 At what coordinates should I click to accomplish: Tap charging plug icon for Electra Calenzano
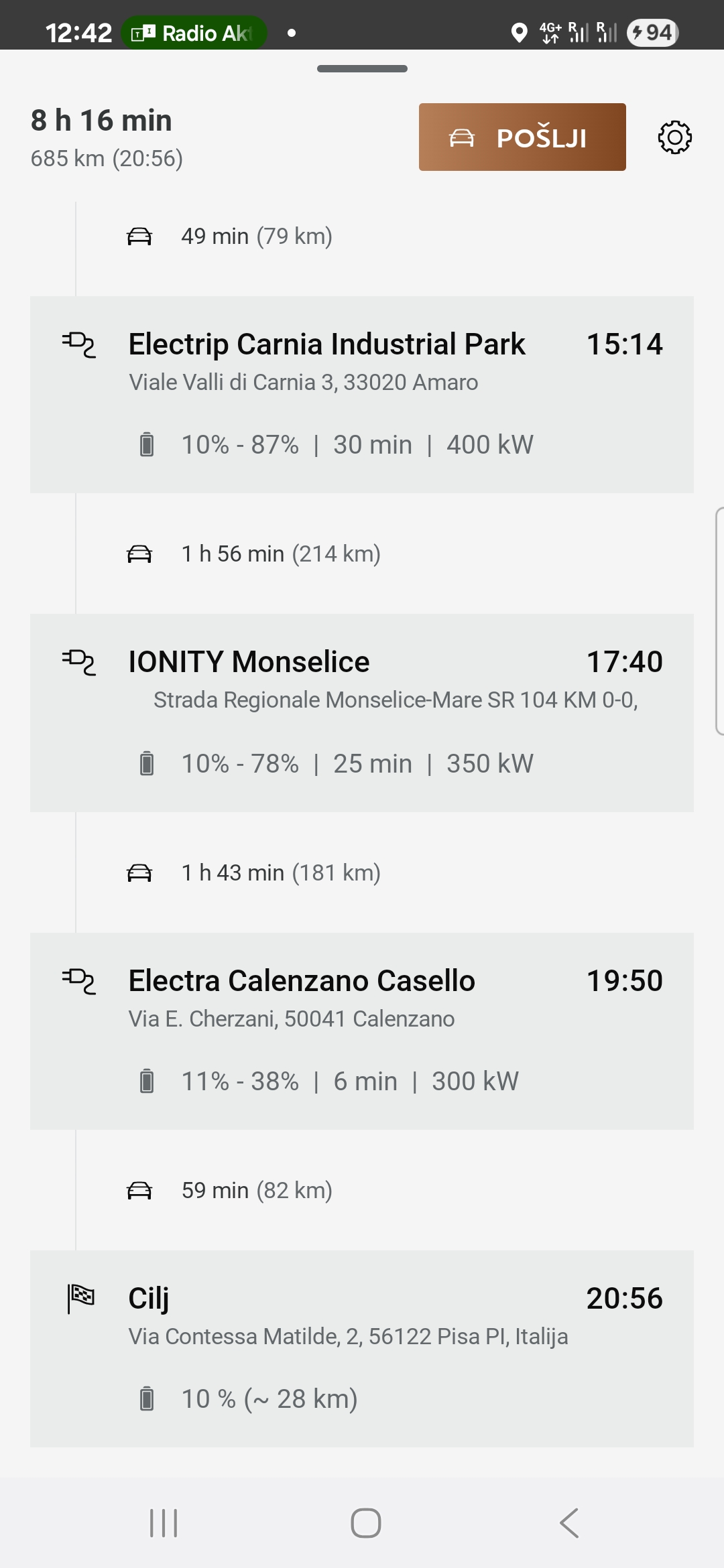click(x=79, y=981)
